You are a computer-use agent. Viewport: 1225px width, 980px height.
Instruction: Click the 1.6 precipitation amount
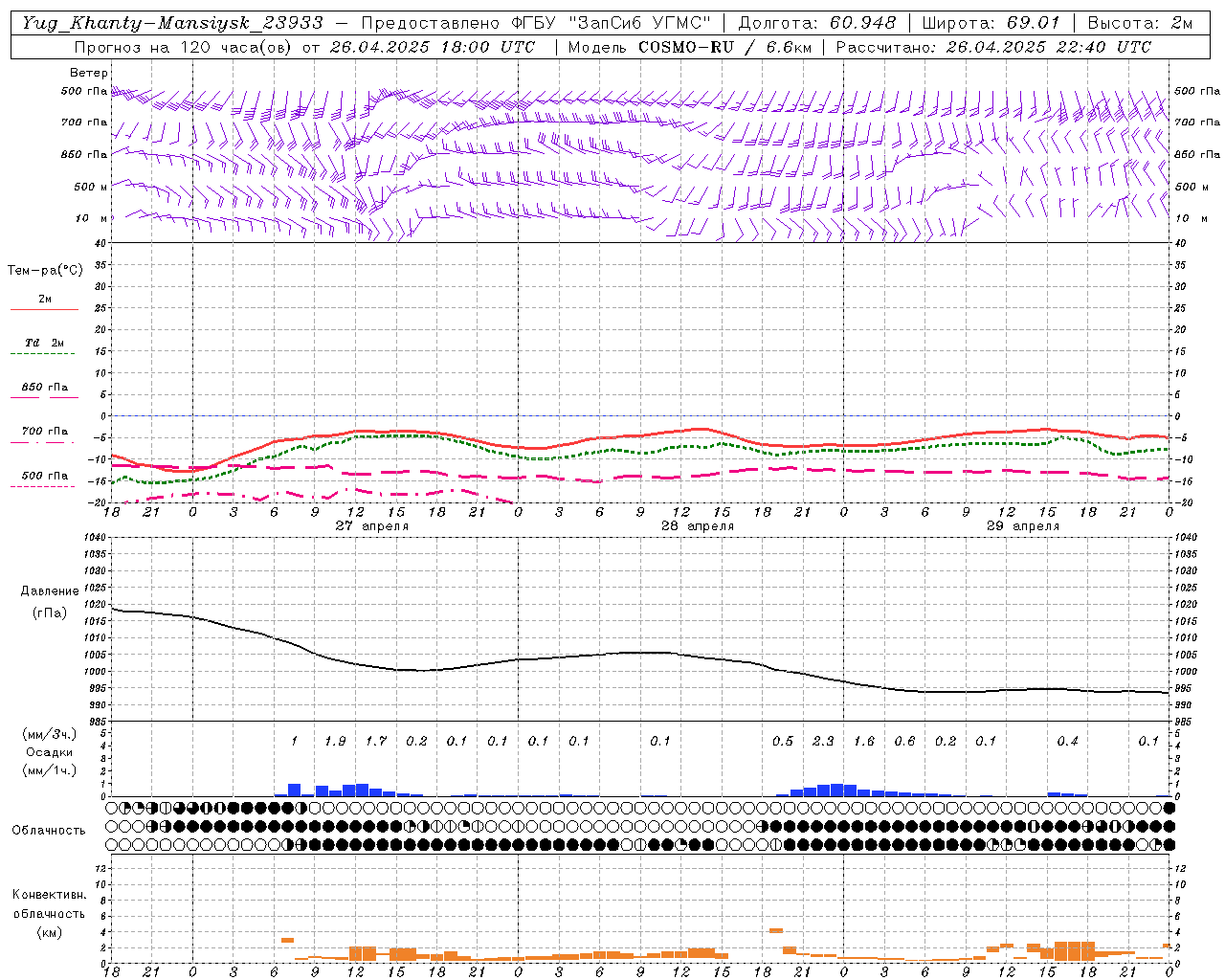pyautogui.click(x=864, y=741)
